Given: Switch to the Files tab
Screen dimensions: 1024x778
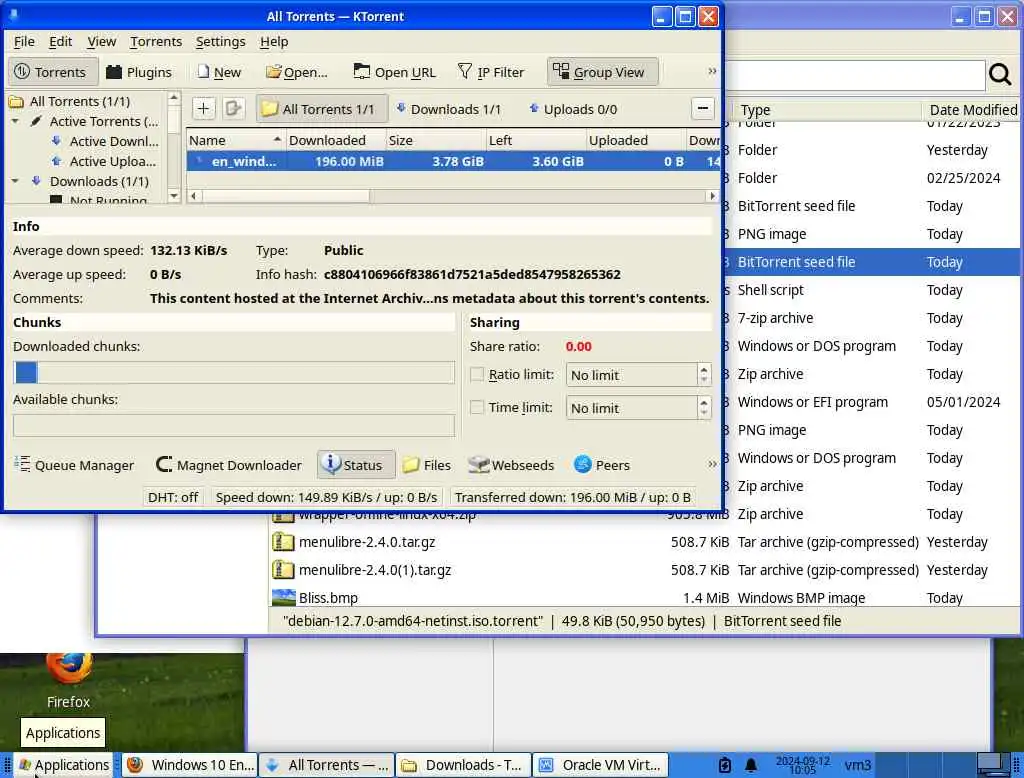Looking at the screenshot, I should pyautogui.click(x=427, y=465).
